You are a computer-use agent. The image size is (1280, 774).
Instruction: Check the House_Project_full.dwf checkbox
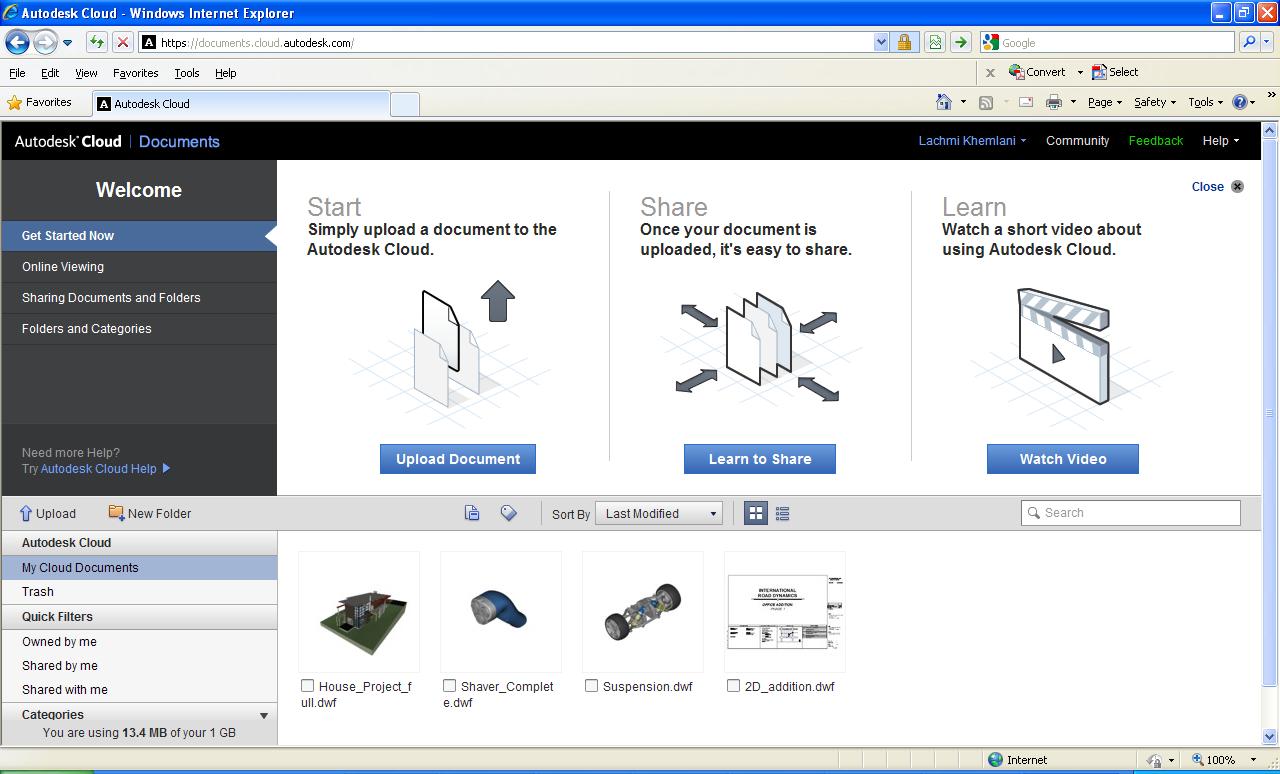pos(308,686)
